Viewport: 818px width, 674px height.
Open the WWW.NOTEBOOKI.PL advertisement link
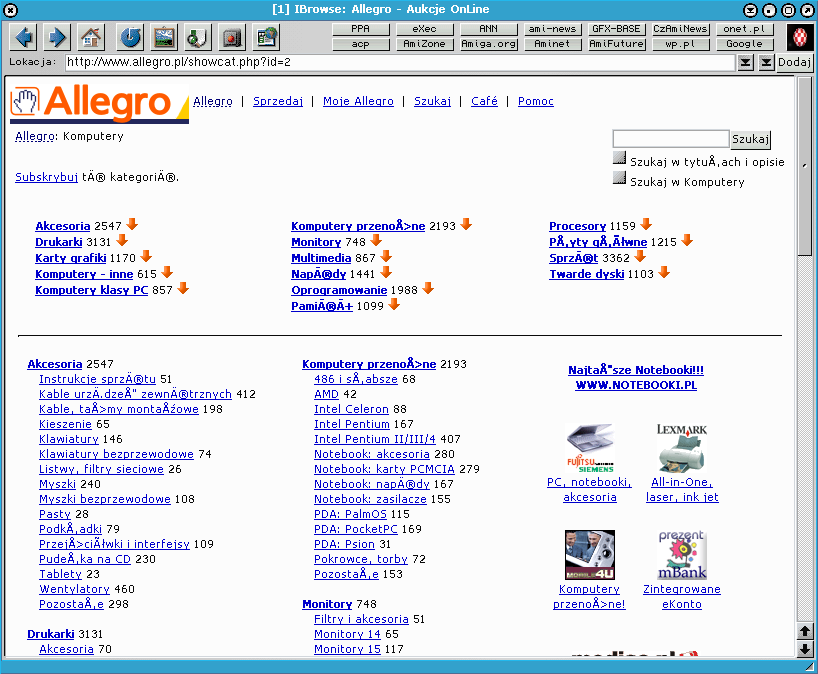coord(636,385)
